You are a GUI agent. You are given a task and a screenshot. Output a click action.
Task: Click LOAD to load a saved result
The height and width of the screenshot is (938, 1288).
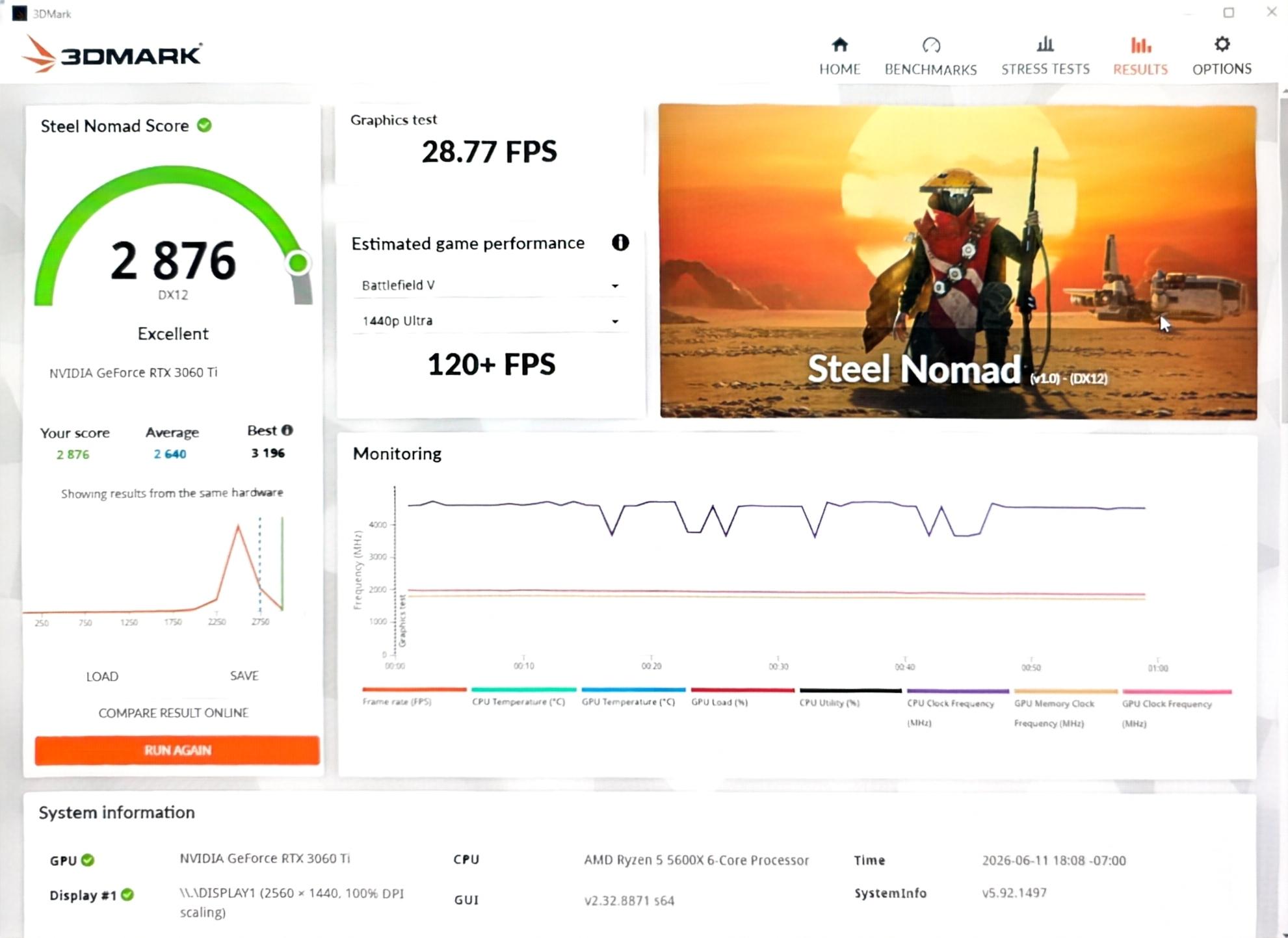102,676
